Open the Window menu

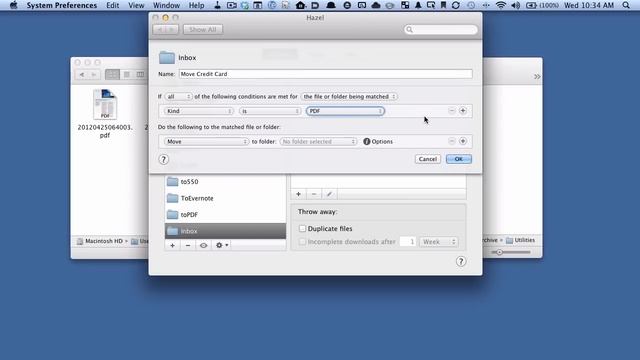pos(166,5)
